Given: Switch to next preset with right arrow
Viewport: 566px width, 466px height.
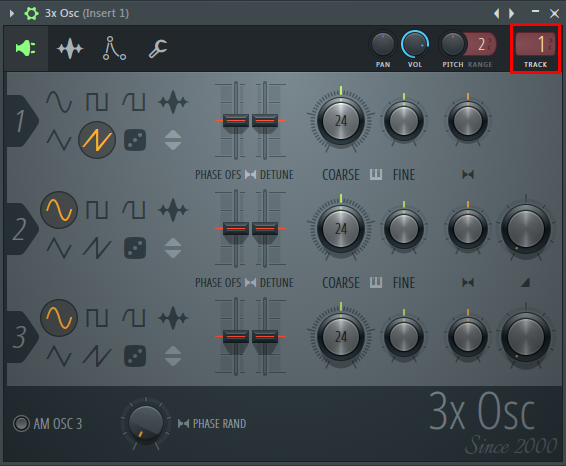Looking at the screenshot, I should 511,13.
